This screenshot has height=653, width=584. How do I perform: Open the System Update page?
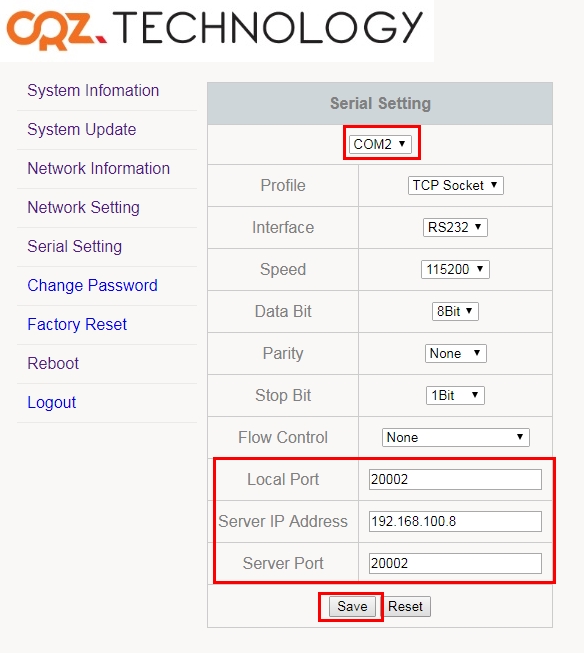82,130
